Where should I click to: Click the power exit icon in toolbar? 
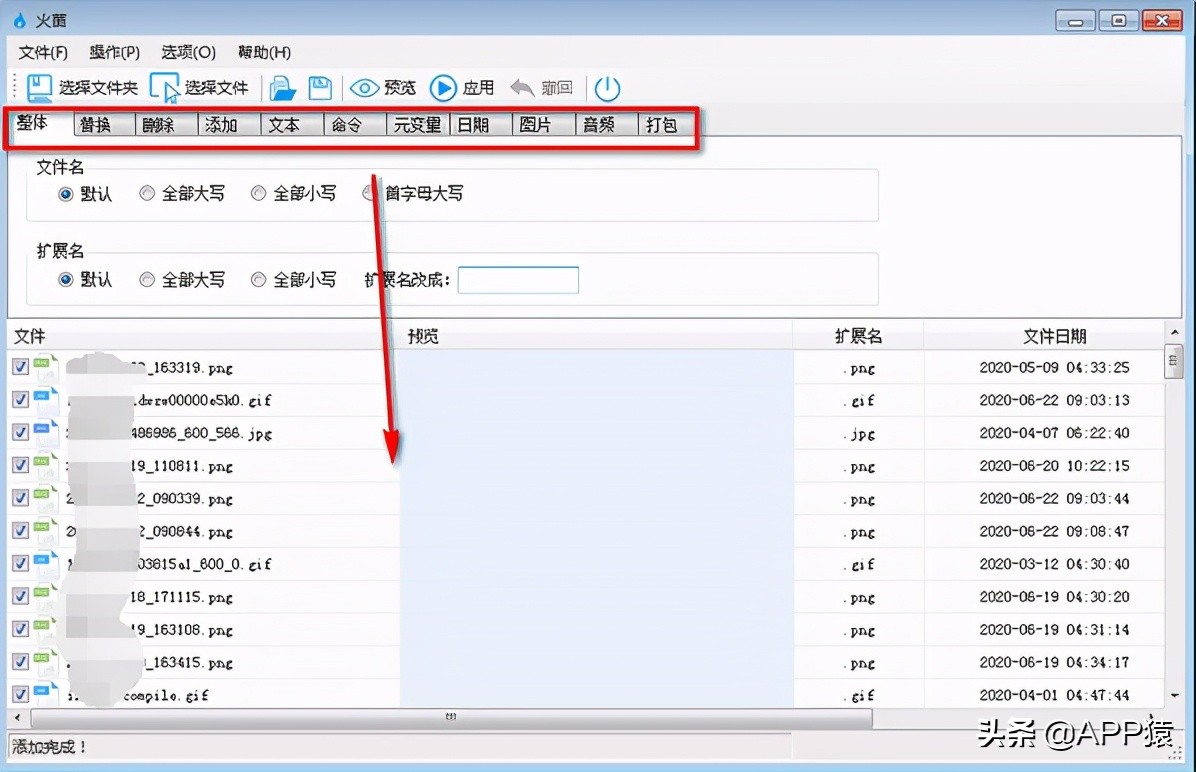point(607,88)
